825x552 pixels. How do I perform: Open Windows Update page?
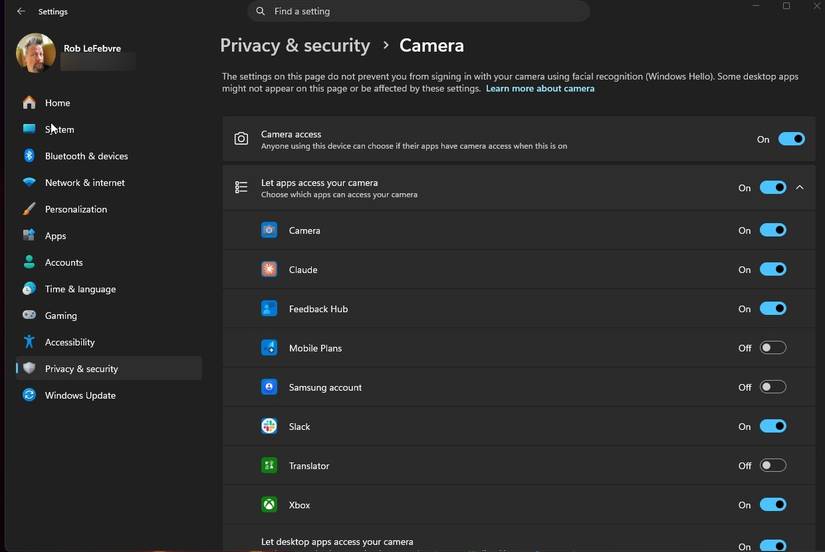[109, 395]
